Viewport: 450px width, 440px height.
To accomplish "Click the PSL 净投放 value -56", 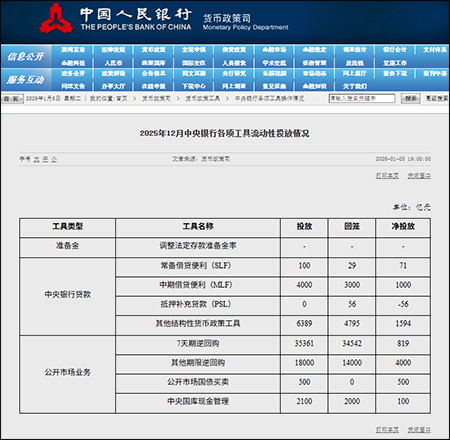I will [x=403, y=304].
